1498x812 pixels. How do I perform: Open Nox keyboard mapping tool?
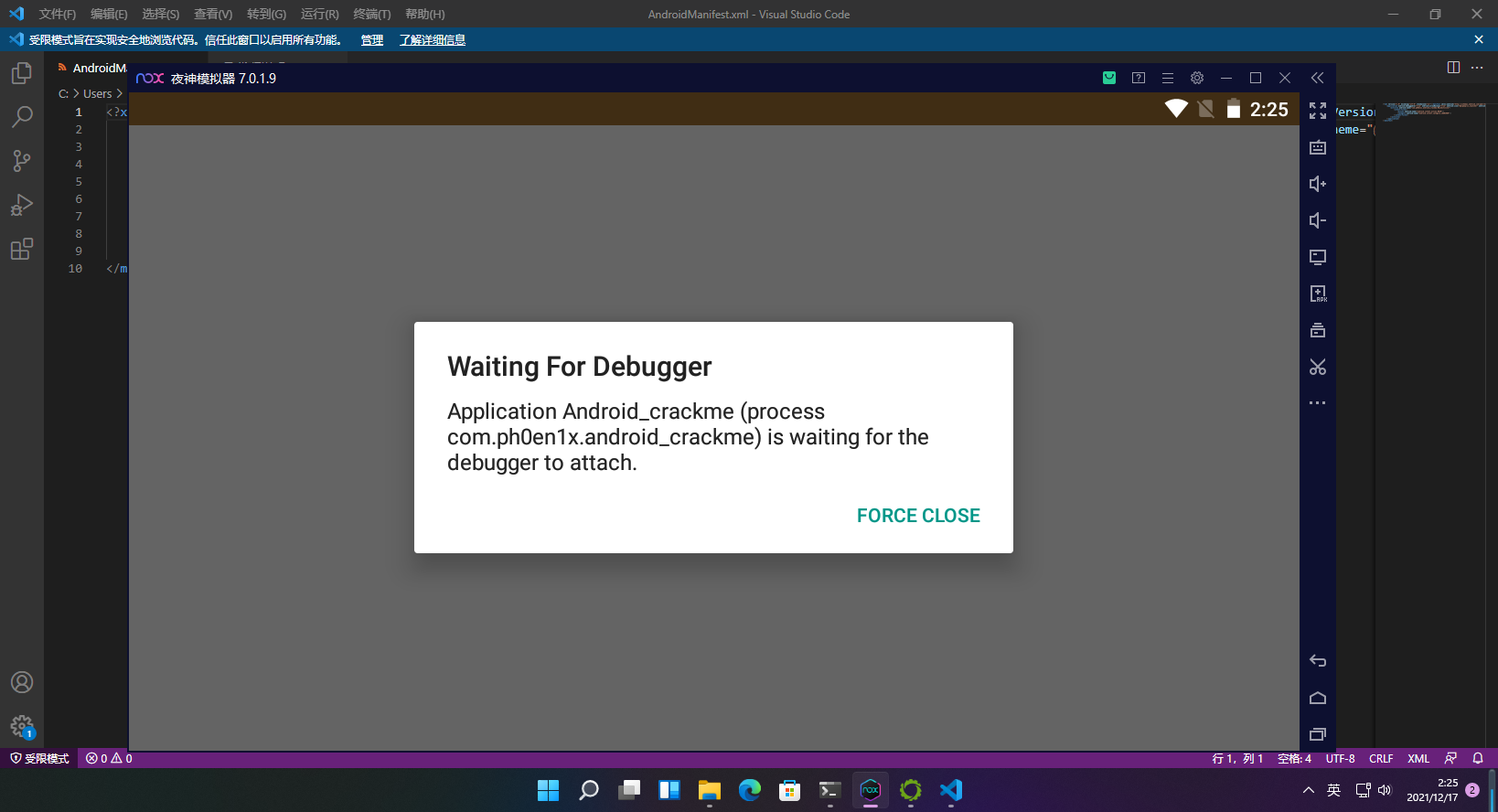[1318, 147]
